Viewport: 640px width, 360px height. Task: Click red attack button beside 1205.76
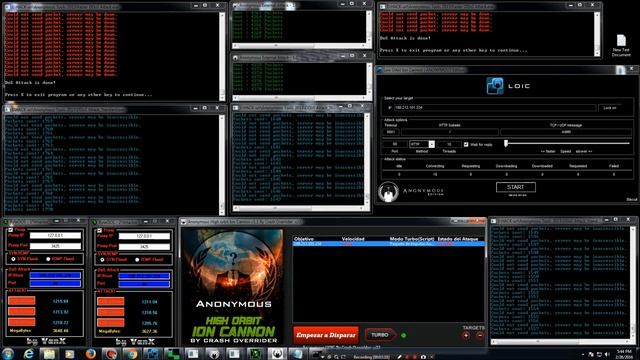[111, 323]
